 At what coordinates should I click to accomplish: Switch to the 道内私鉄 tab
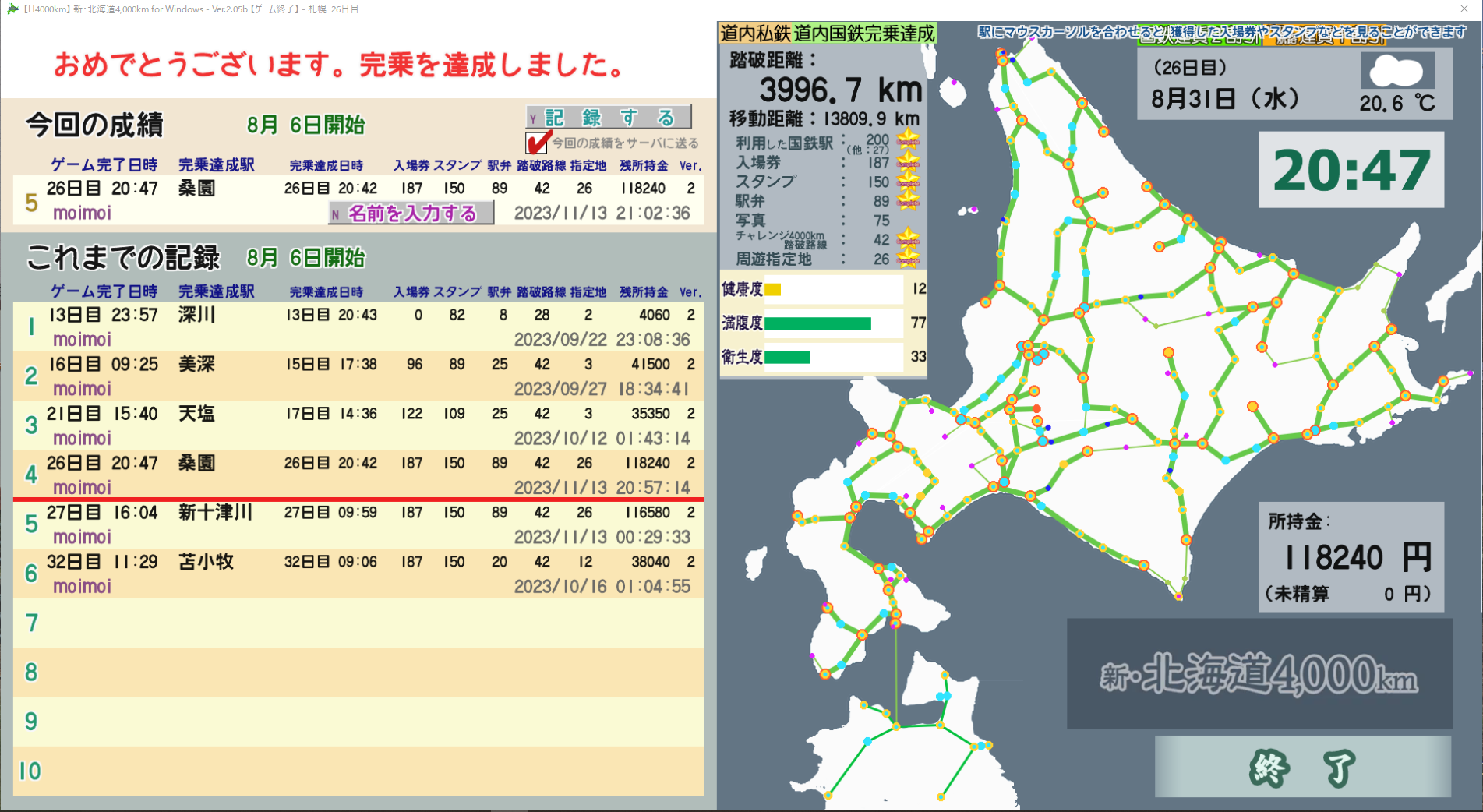pos(754,33)
